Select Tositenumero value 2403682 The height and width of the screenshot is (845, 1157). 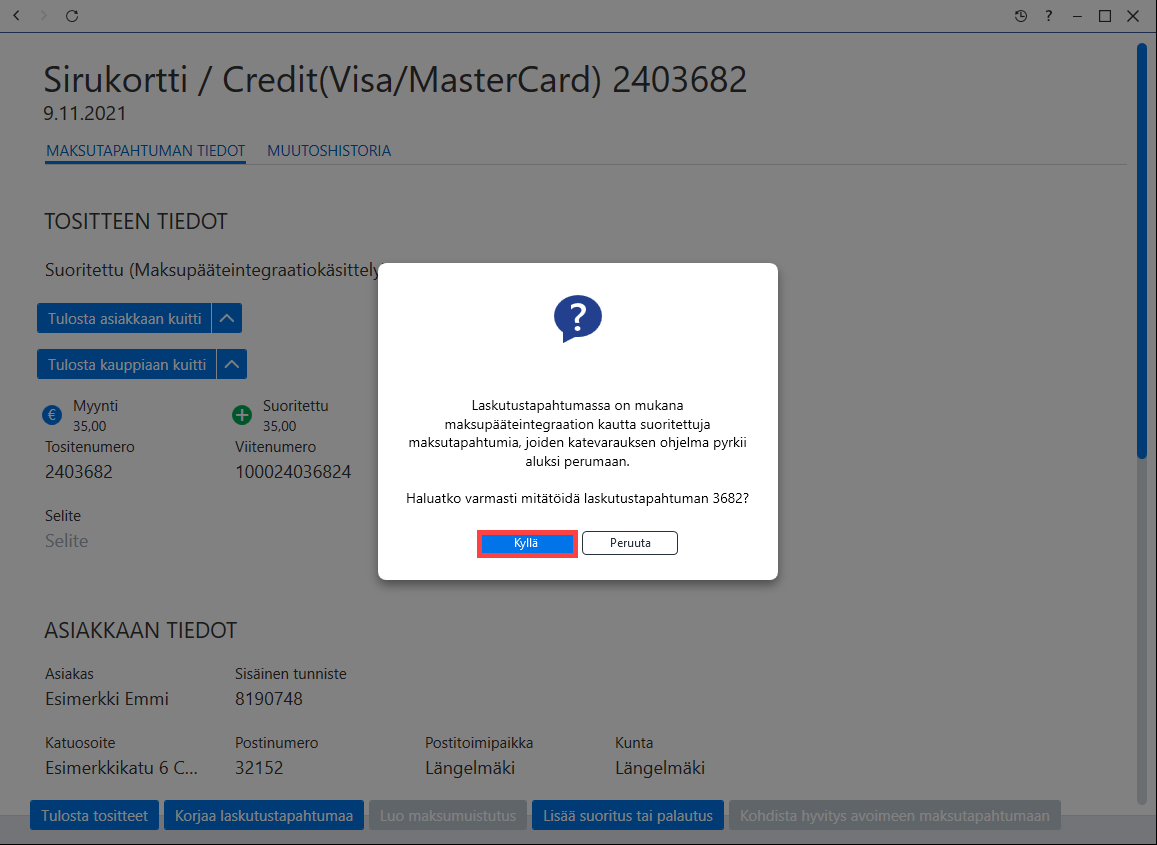79,472
